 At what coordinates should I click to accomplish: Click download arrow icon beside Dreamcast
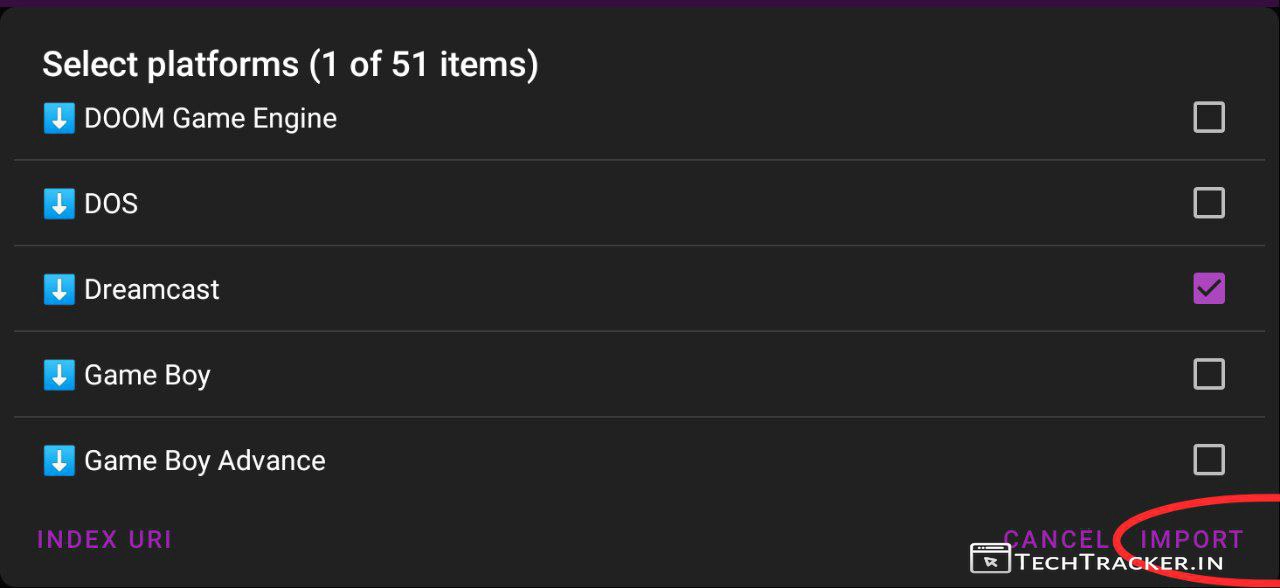click(x=59, y=290)
